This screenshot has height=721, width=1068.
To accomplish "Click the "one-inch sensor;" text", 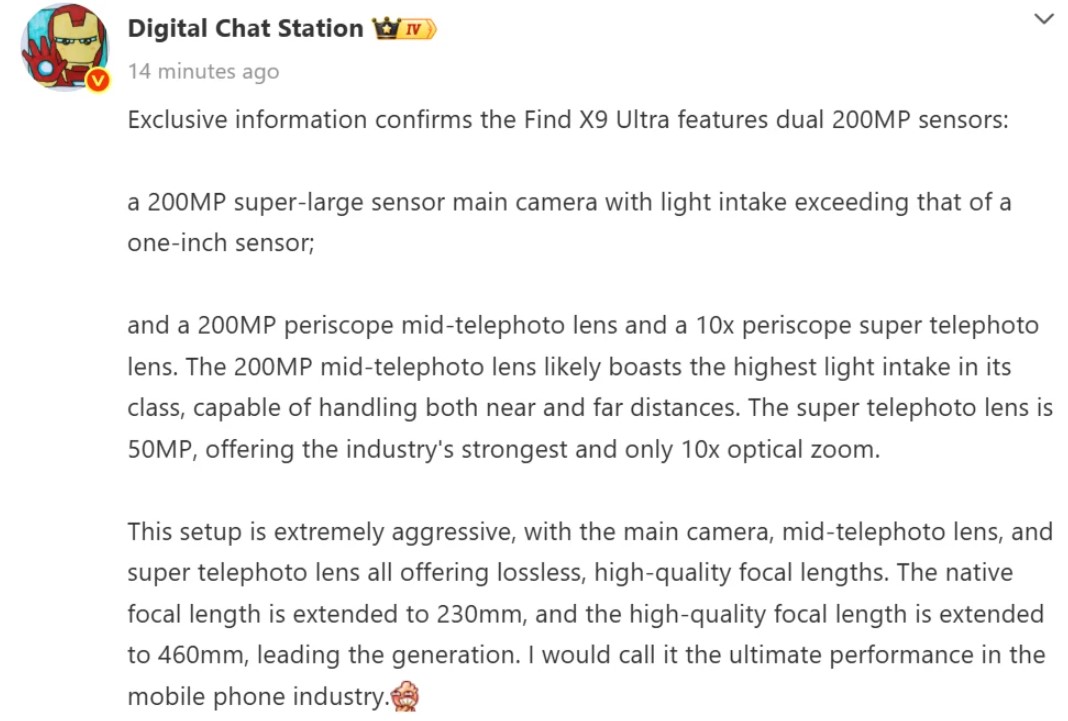I will [x=220, y=243].
